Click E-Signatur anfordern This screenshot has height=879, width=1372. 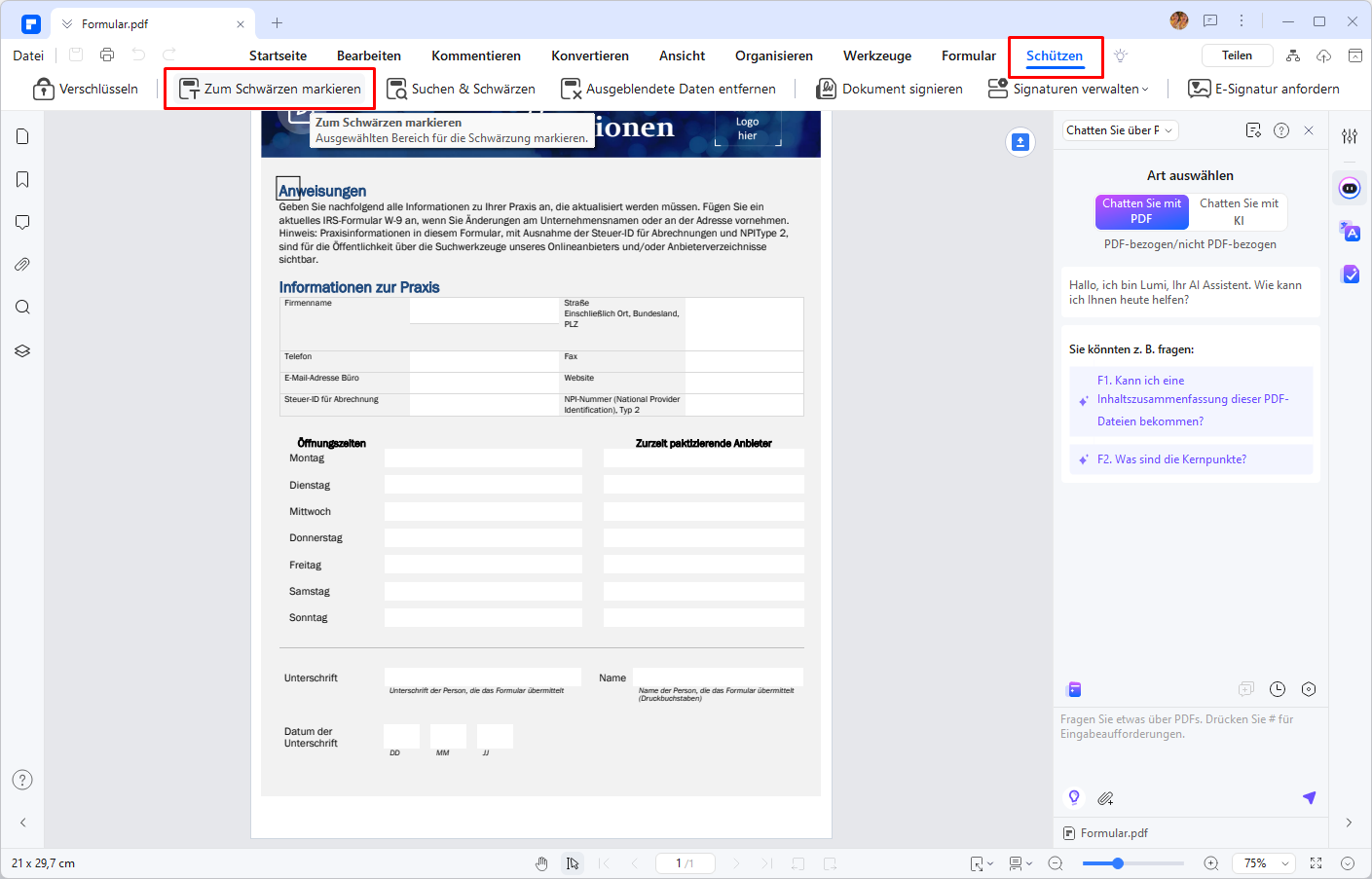click(x=1264, y=89)
